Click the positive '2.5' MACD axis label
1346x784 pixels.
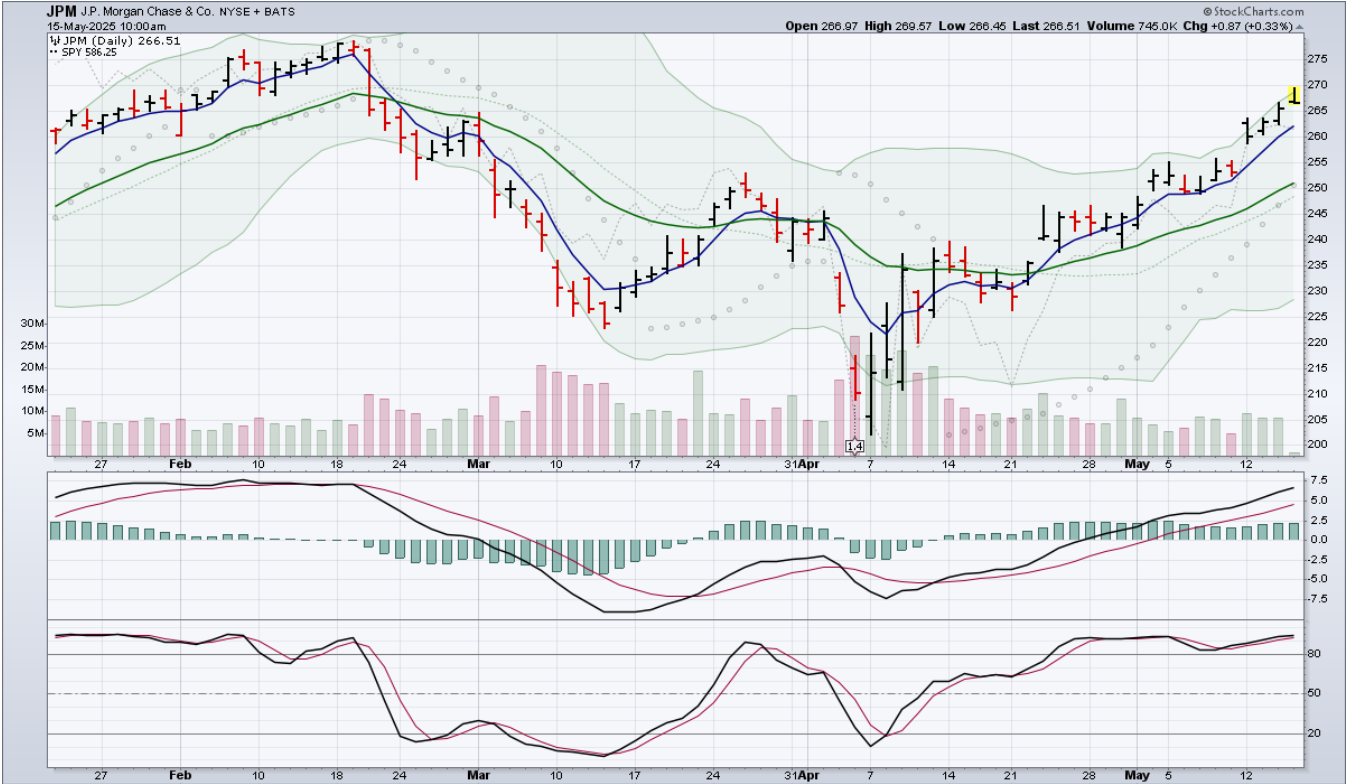point(1318,520)
